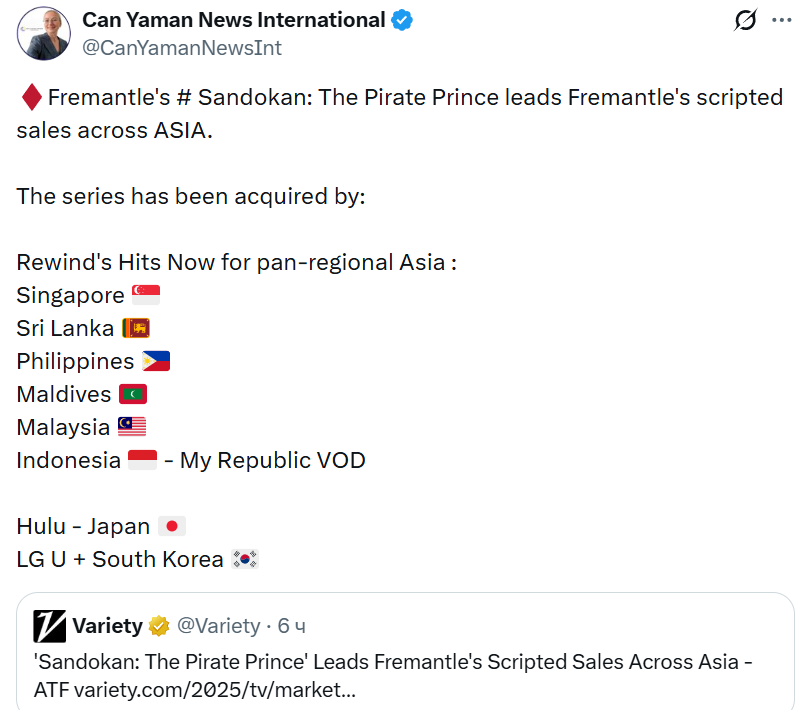Click the Japan flag emoji

tap(172, 526)
